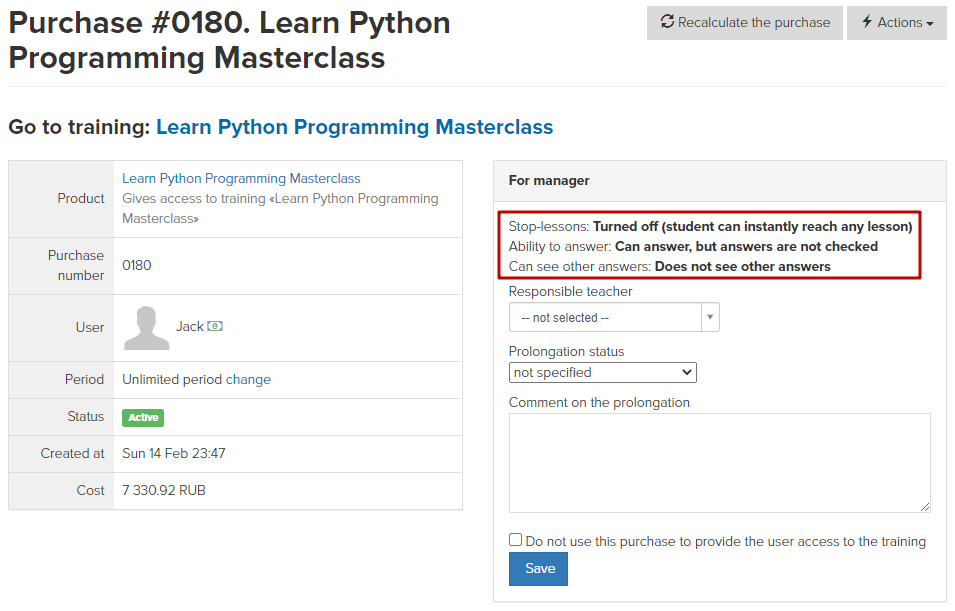Click the 'Product' row label
The image size is (955, 611).
click(x=81, y=199)
